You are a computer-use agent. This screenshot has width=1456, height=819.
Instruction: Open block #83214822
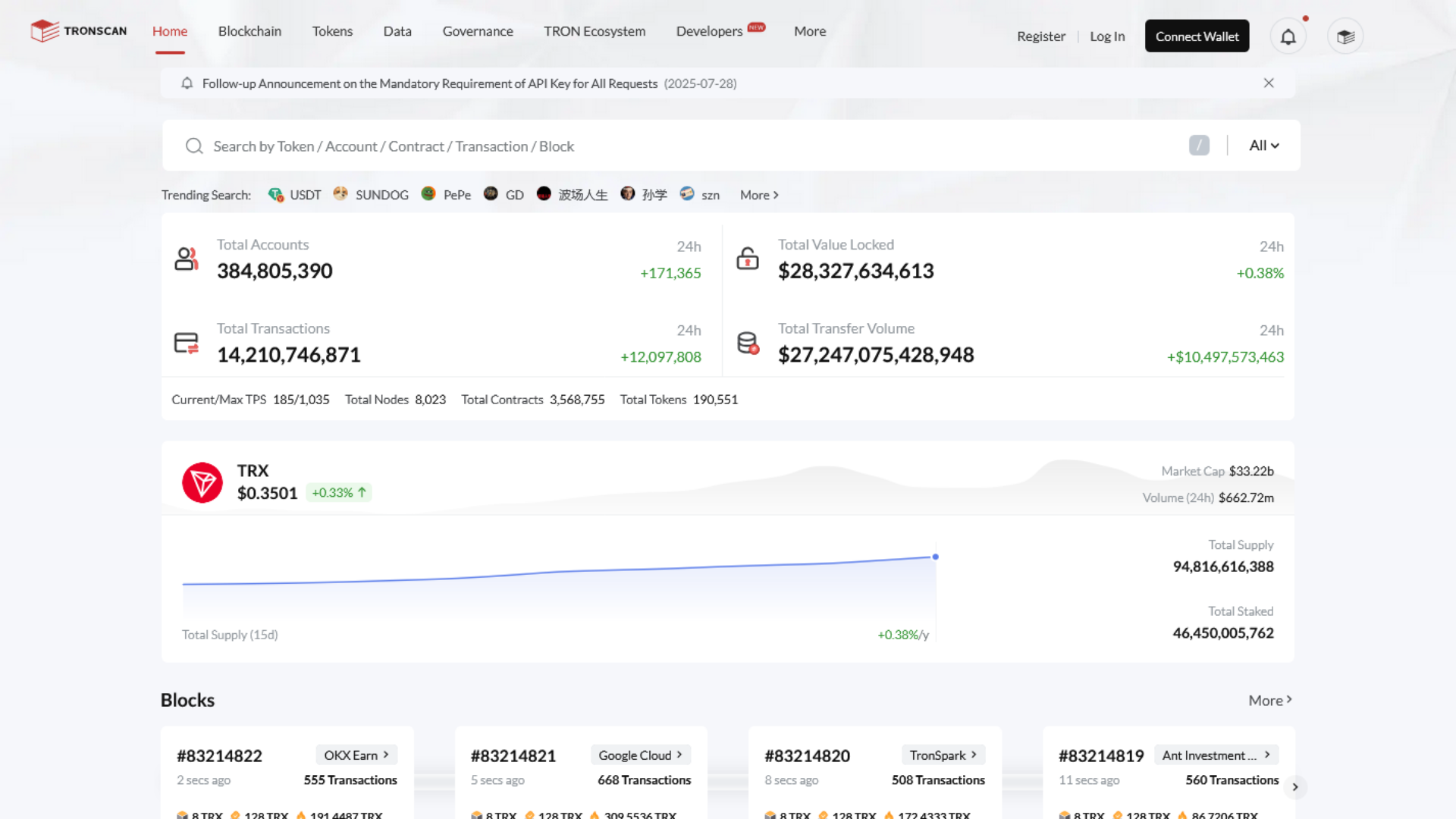(x=219, y=756)
